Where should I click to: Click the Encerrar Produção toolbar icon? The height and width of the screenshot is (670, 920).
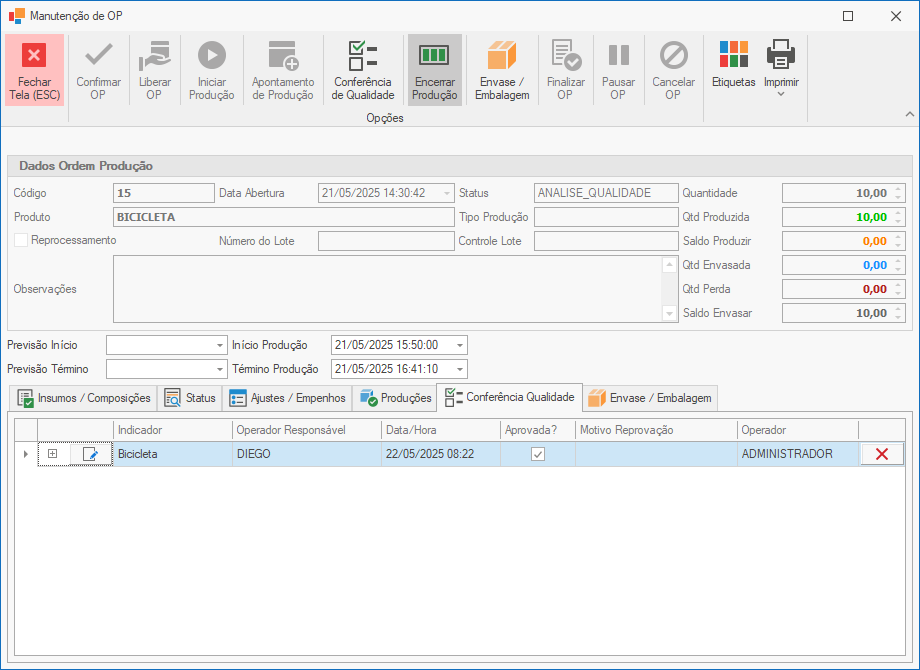click(x=434, y=56)
